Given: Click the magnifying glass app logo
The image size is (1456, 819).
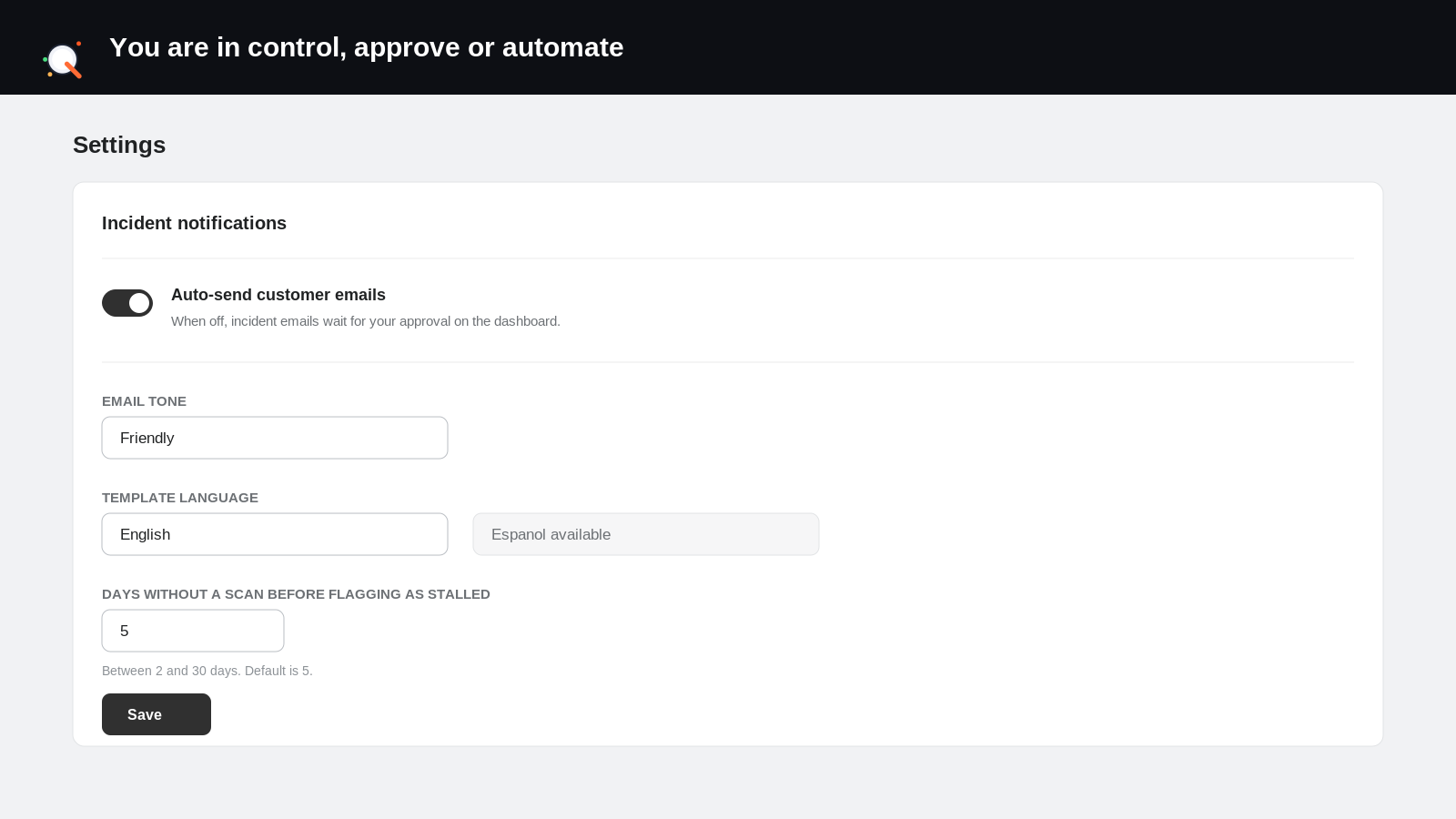Looking at the screenshot, I should [x=63, y=60].
